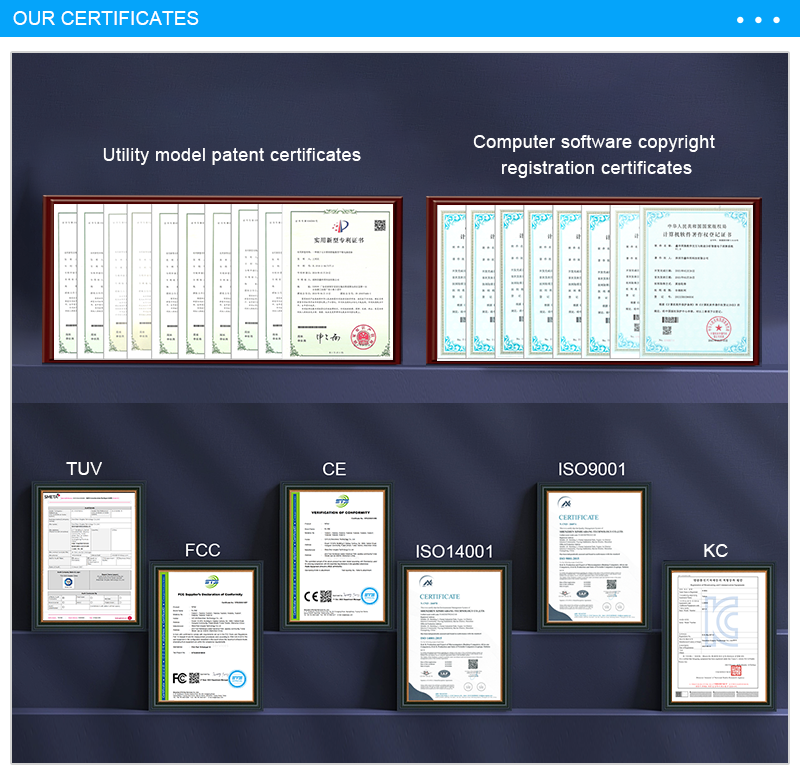Click the red emblem atop the front patent certificate
The image size is (800, 777).
(341, 227)
